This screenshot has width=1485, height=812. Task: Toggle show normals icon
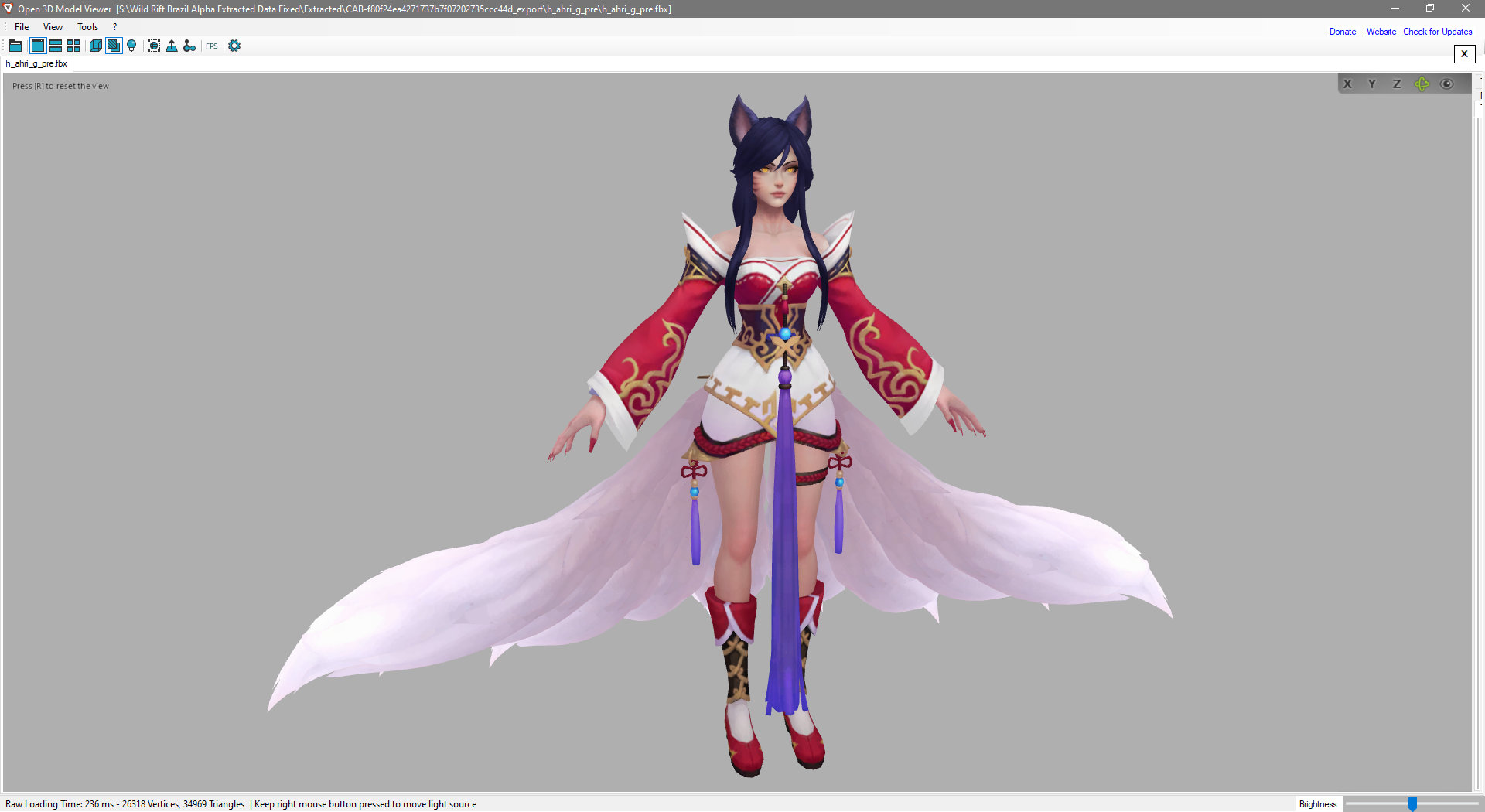pos(172,46)
